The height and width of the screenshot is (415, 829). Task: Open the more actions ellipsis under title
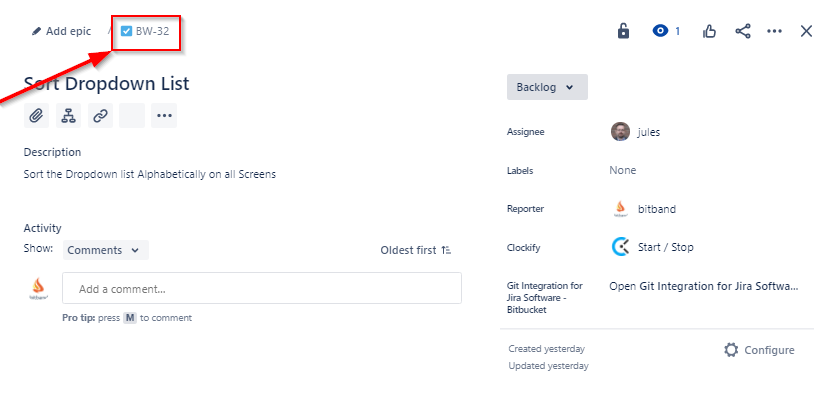point(164,116)
